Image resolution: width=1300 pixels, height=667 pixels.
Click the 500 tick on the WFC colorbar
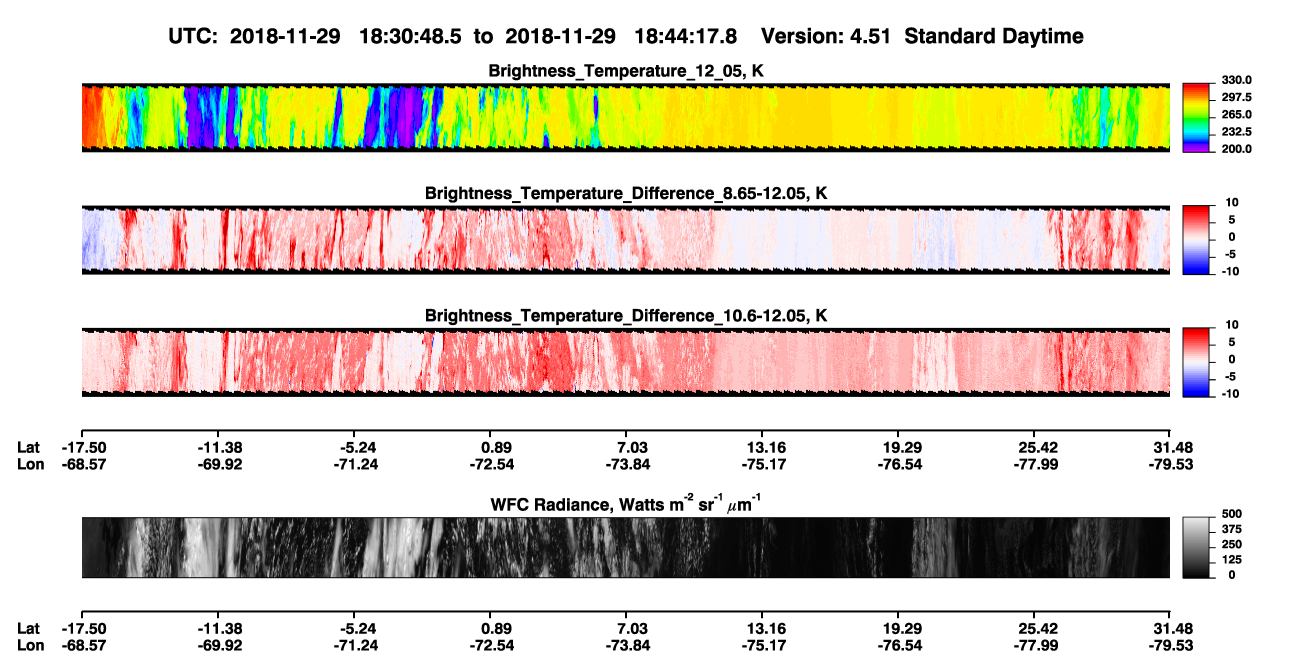1231,514
